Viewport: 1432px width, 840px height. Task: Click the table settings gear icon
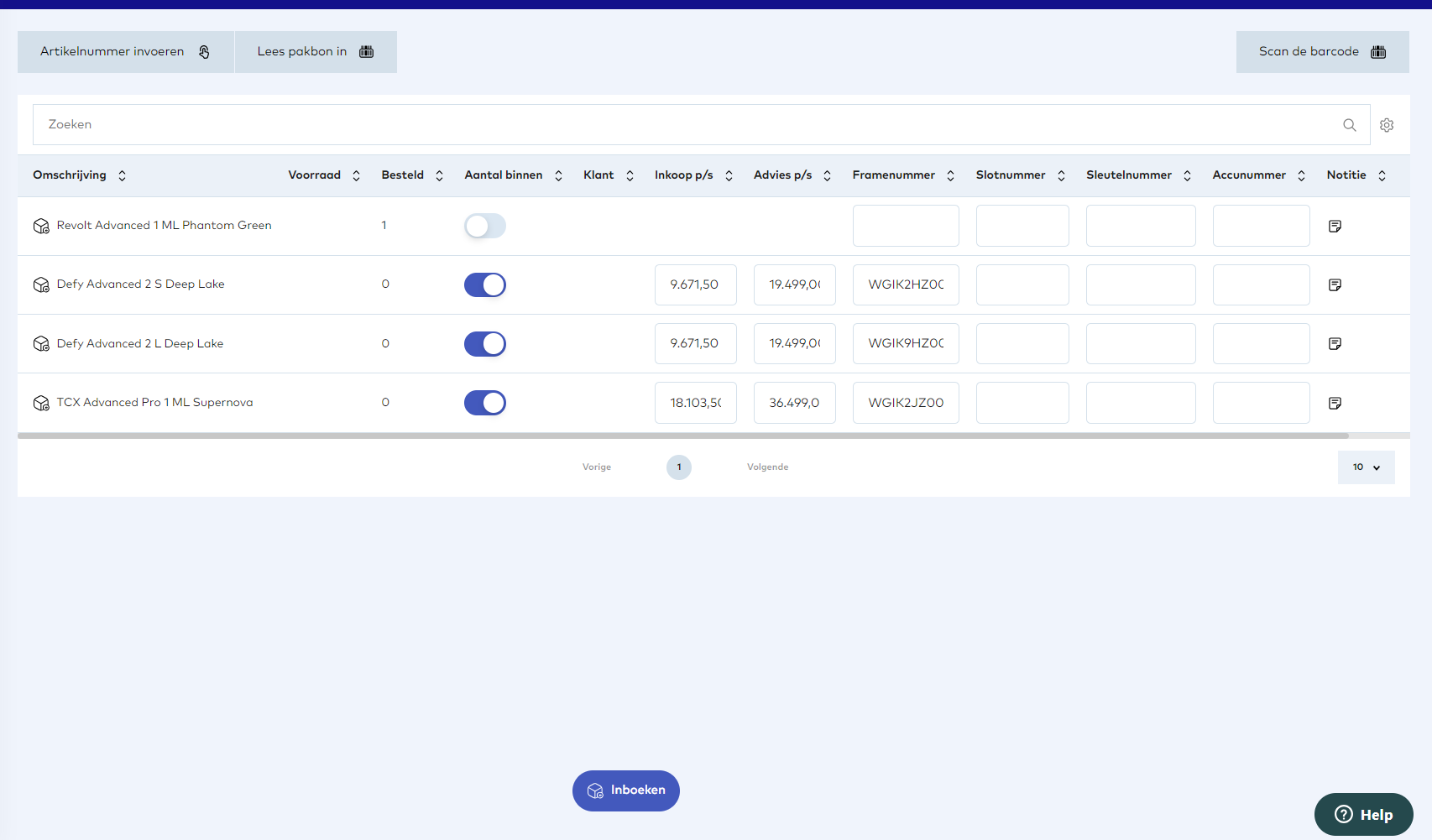[x=1387, y=125]
